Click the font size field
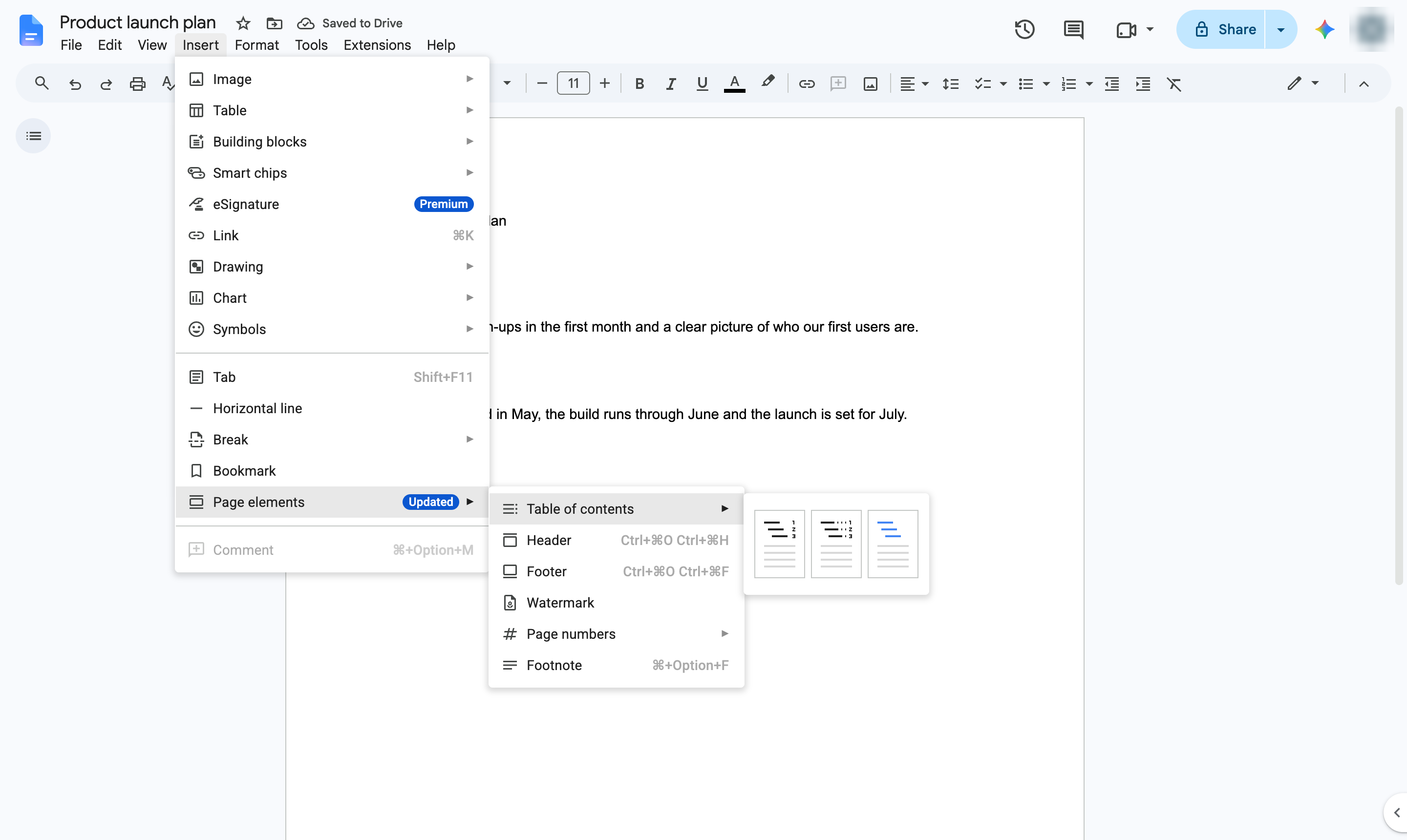Image resolution: width=1407 pixels, height=840 pixels. [x=573, y=83]
